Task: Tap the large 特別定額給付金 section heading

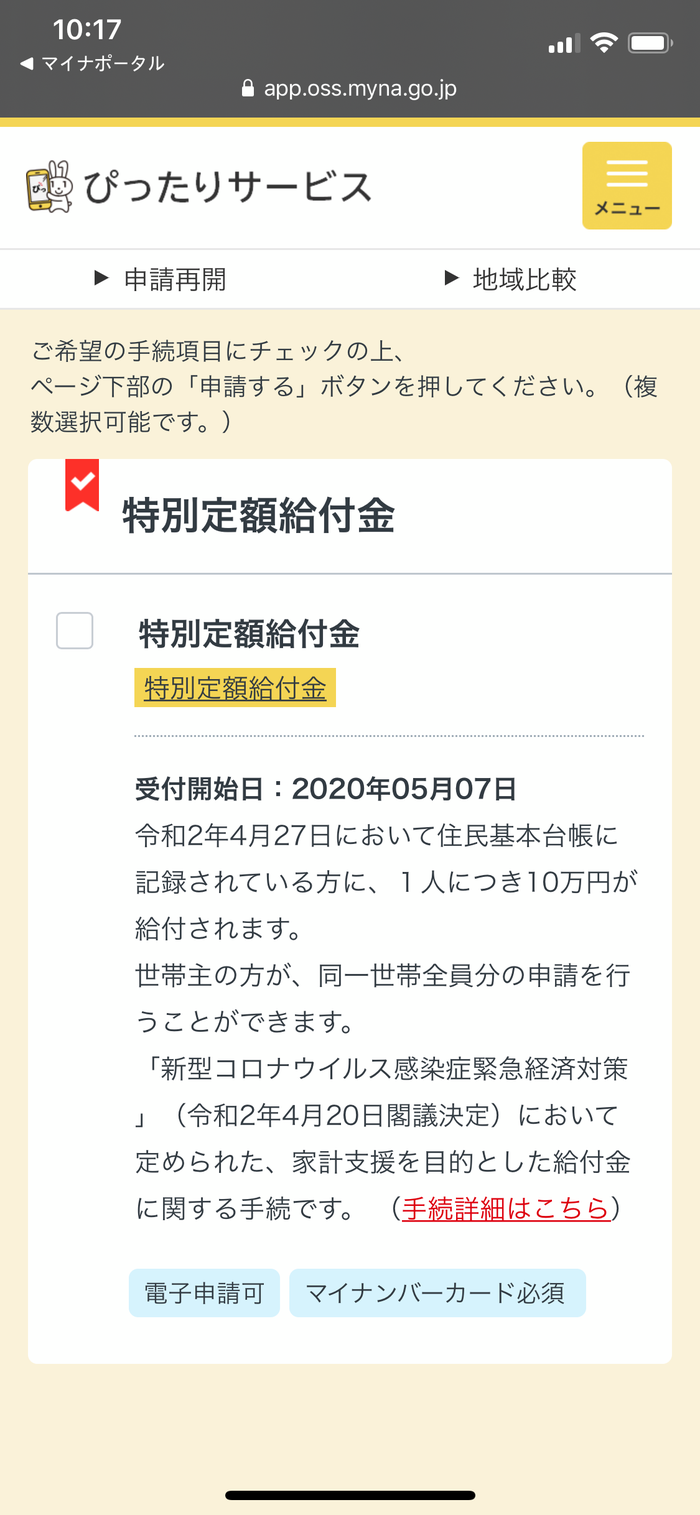Action: tap(258, 516)
